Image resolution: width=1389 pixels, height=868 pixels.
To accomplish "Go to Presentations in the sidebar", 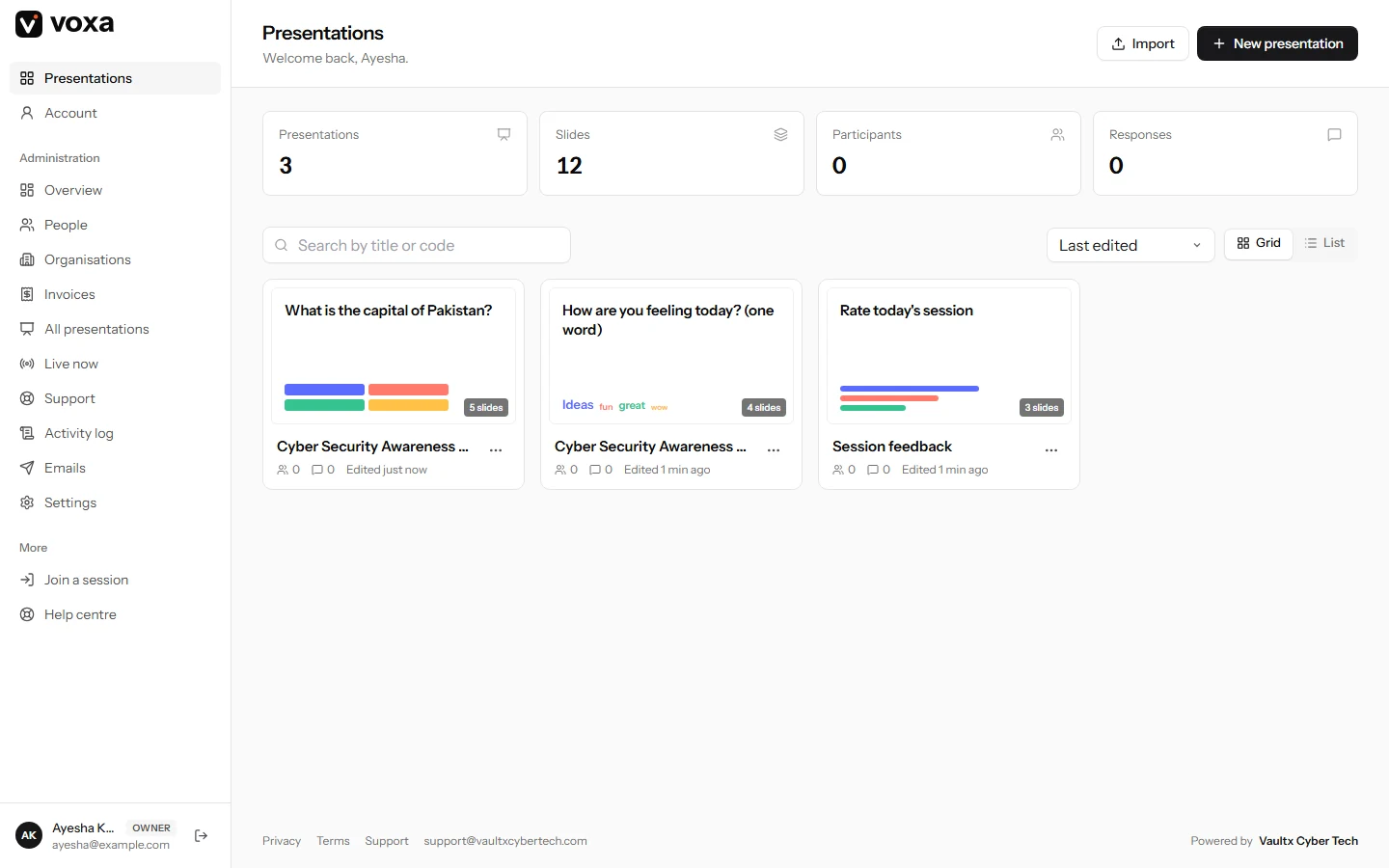I will pyautogui.click(x=115, y=78).
